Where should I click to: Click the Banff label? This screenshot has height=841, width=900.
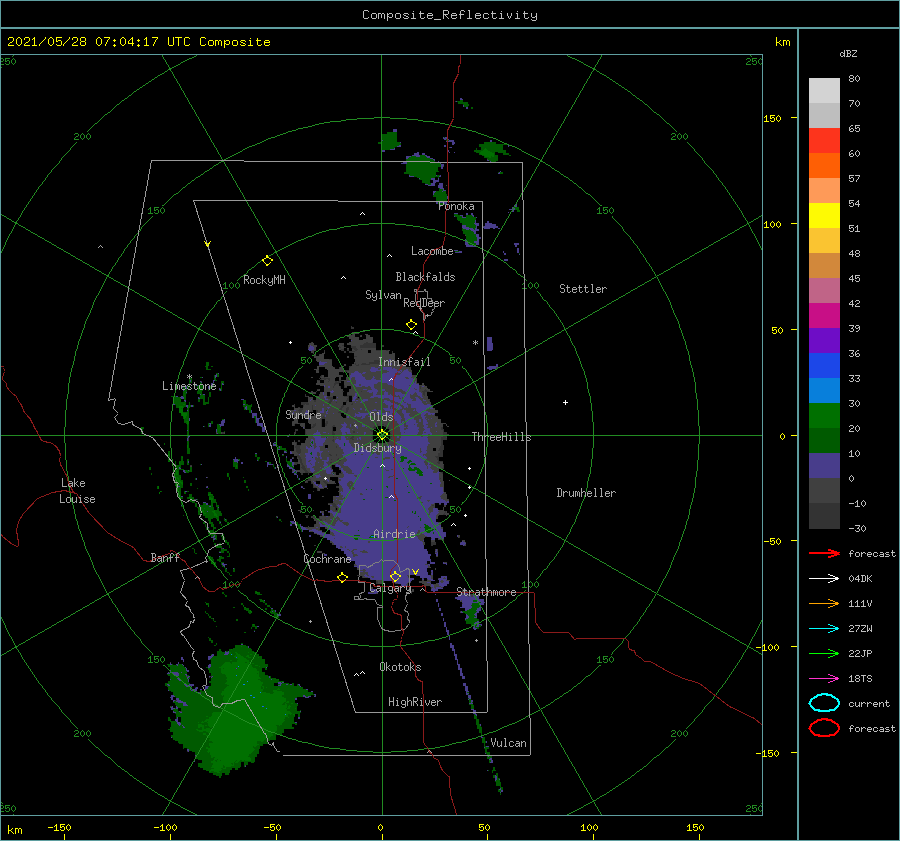tap(165, 557)
